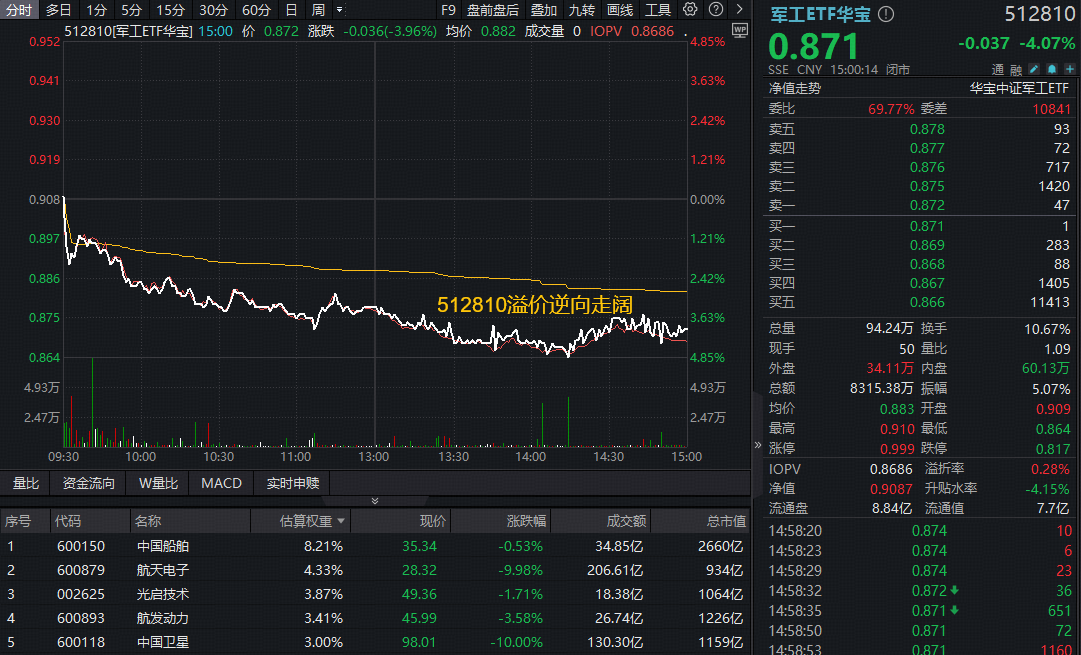Screen dimensions: 1081x655
Task: Toggle 盘前盘后 pre/post-market display
Action: [x=493, y=10]
